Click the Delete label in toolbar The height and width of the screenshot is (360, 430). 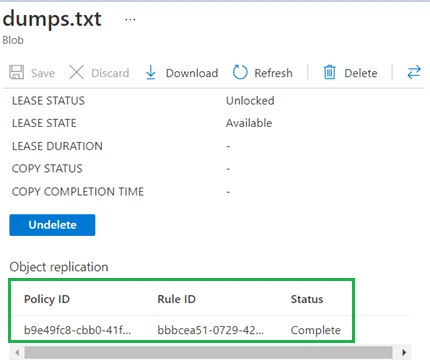point(361,73)
